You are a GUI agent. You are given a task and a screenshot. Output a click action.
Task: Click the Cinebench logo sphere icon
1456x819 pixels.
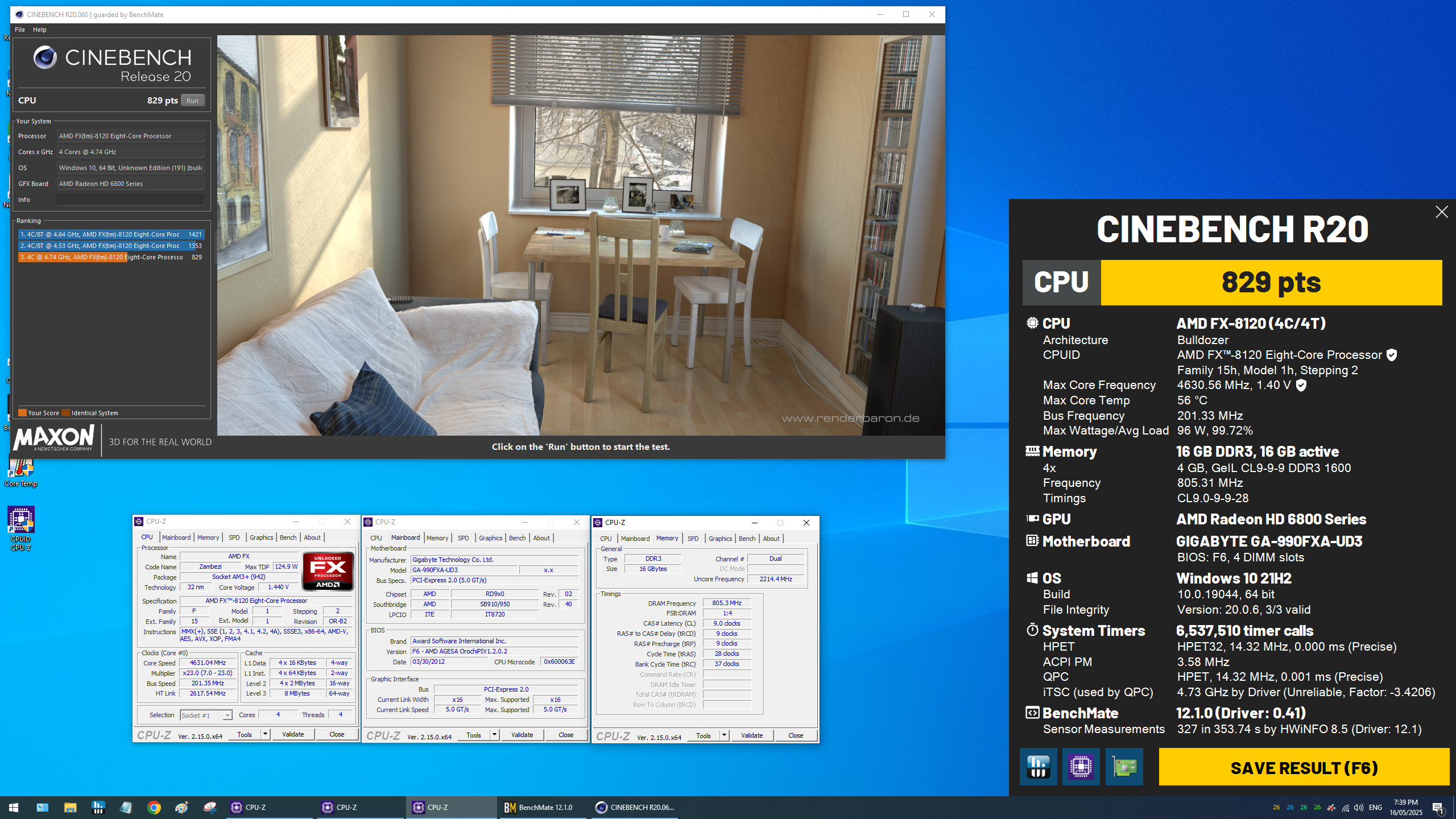coord(45,57)
